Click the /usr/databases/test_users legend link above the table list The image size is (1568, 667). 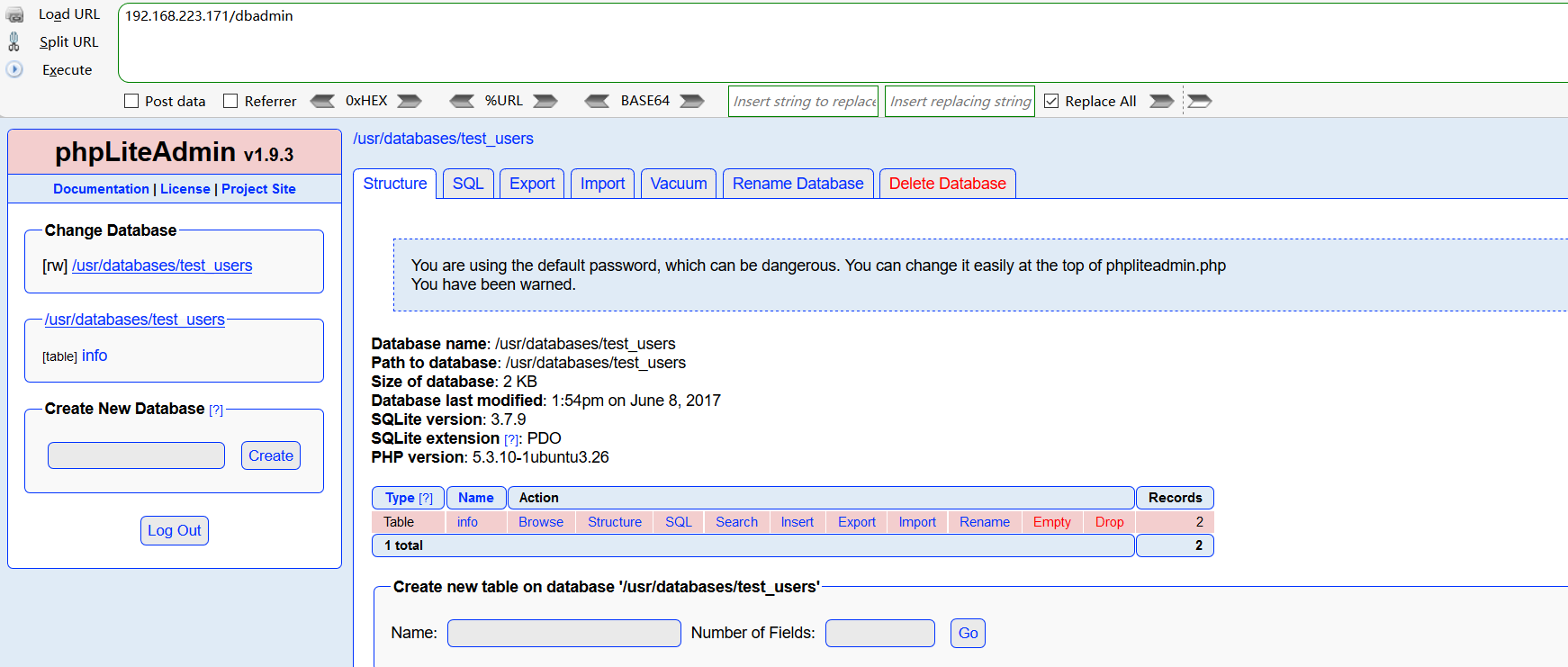click(x=135, y=320)
